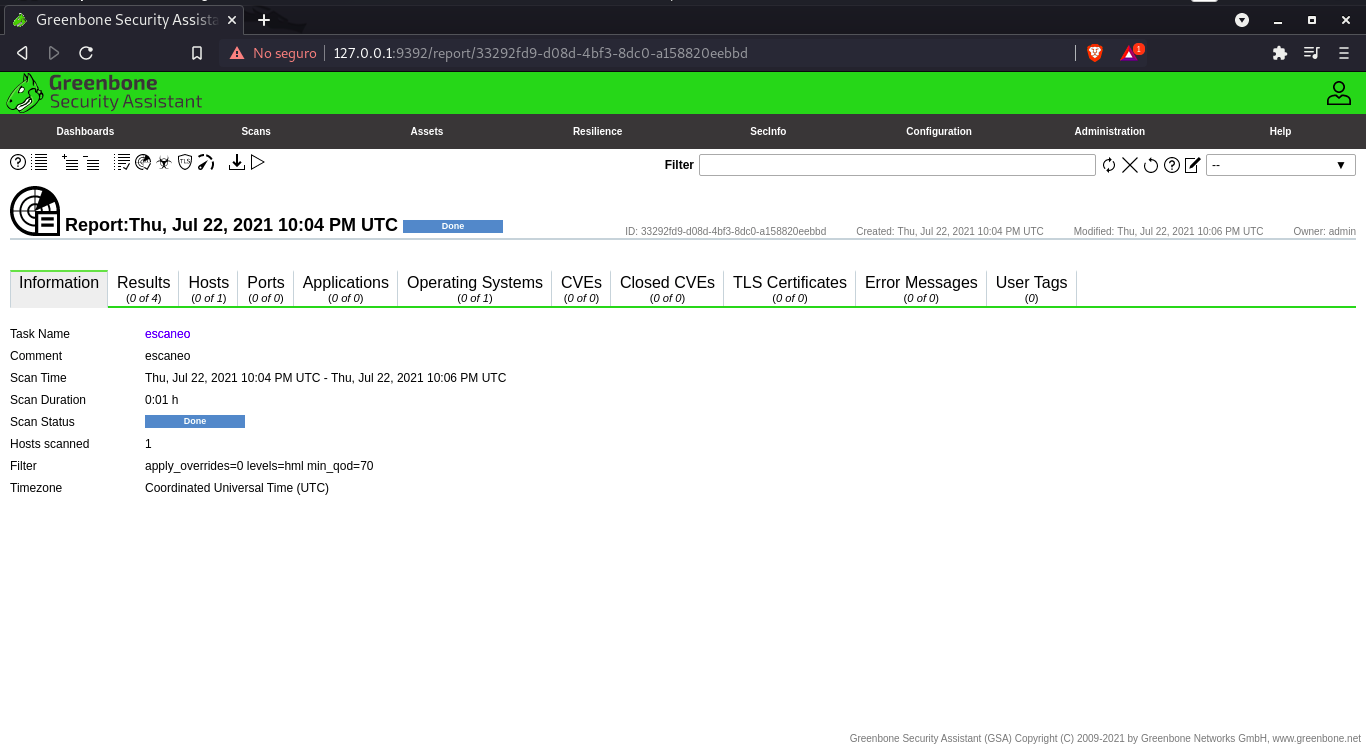The width and height of the screenshot is (1366, 746).
Task: Click the 'Owner: admin' text
Action: click(1324, 232)
